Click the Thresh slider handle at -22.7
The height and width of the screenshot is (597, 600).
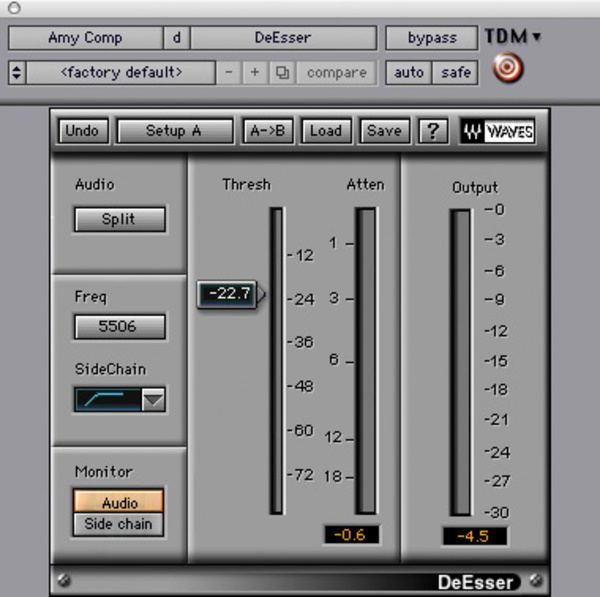coord(231,294)
